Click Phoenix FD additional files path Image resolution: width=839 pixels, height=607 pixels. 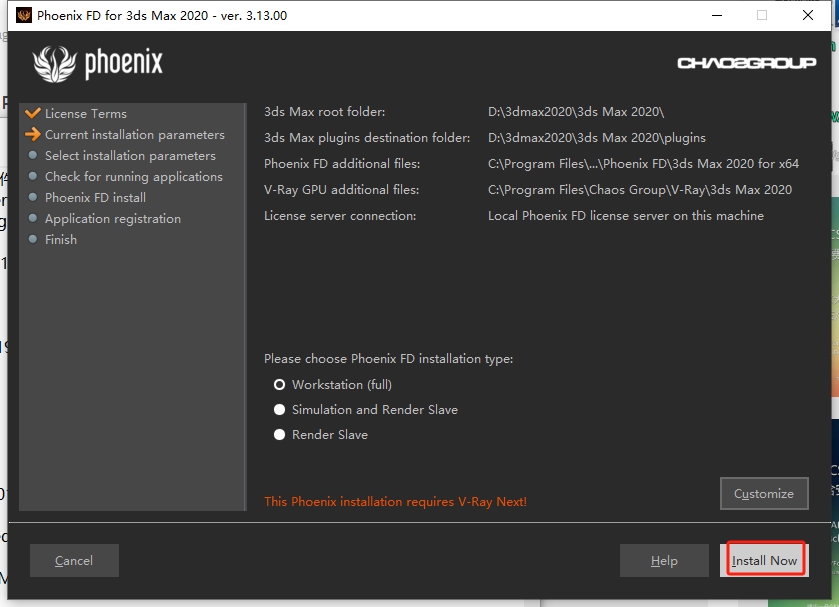coord(643,163)
